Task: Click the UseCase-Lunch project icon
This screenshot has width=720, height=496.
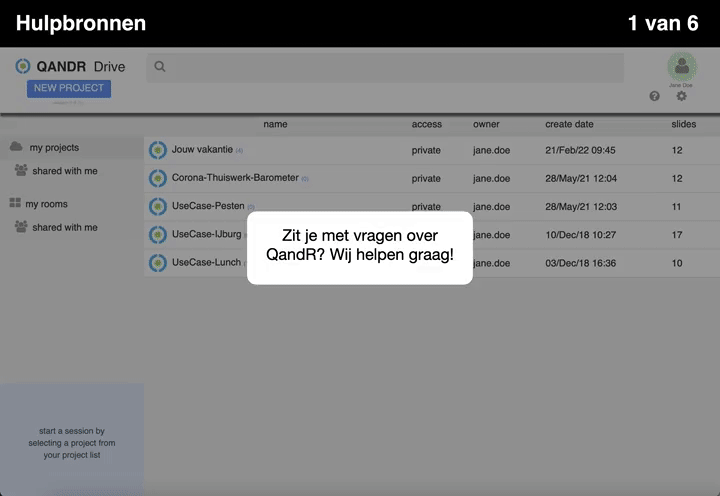Action: click(x=157, y=263)
